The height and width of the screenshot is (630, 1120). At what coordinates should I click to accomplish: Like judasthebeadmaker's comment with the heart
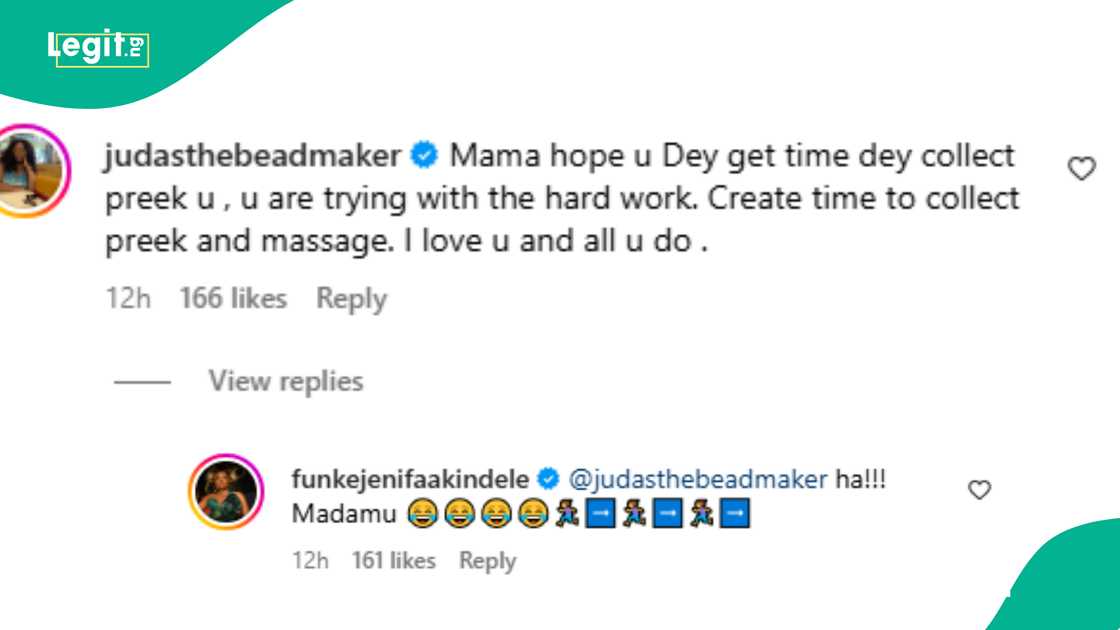[x=1082, y=169]
